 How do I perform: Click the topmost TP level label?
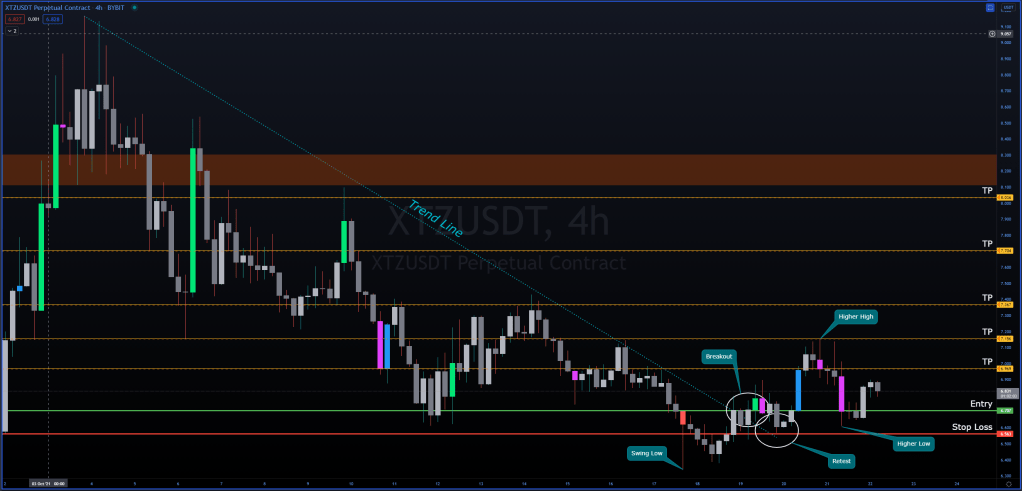[986, 189]
